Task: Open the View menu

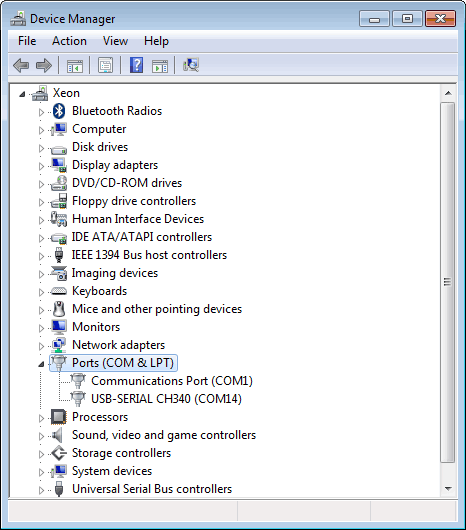Action: click(x=115, y=41)
